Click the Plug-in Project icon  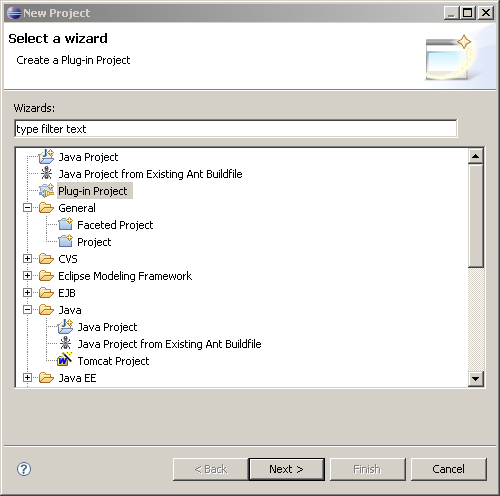[46, 190]
